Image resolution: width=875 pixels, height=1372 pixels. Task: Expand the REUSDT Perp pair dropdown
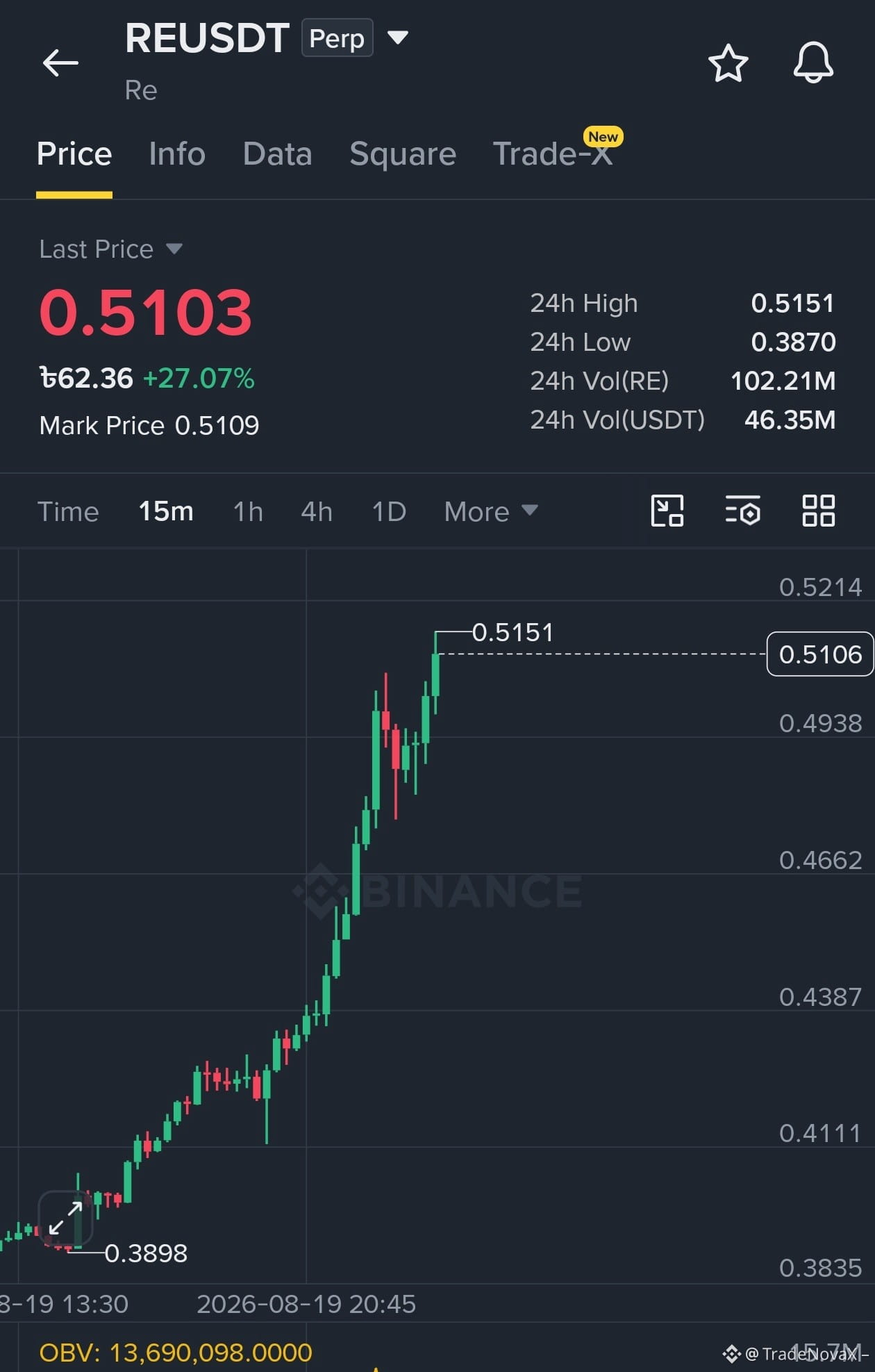pyautogui.click(x=398, y=37)
